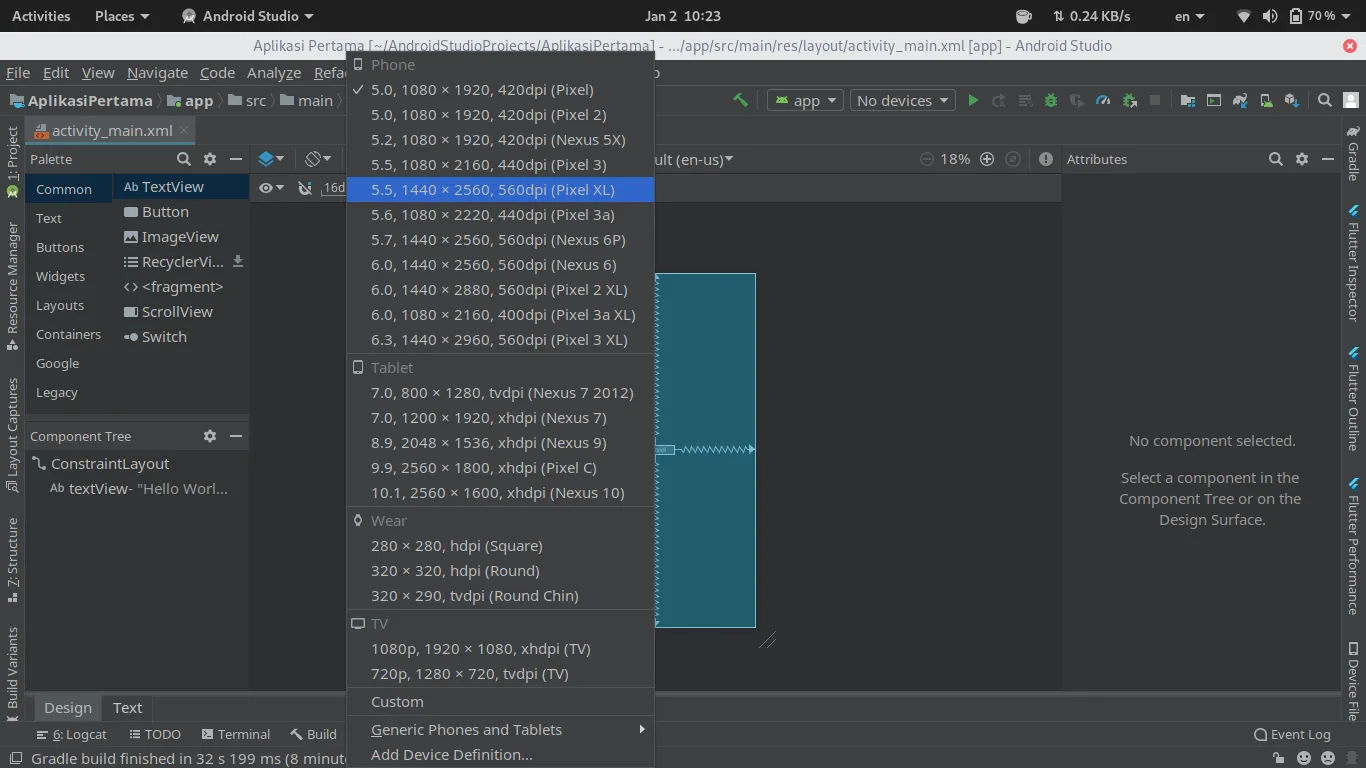Open the Places menu in top bar
The image size is (1366, 768).
click(x=122, y=16)
